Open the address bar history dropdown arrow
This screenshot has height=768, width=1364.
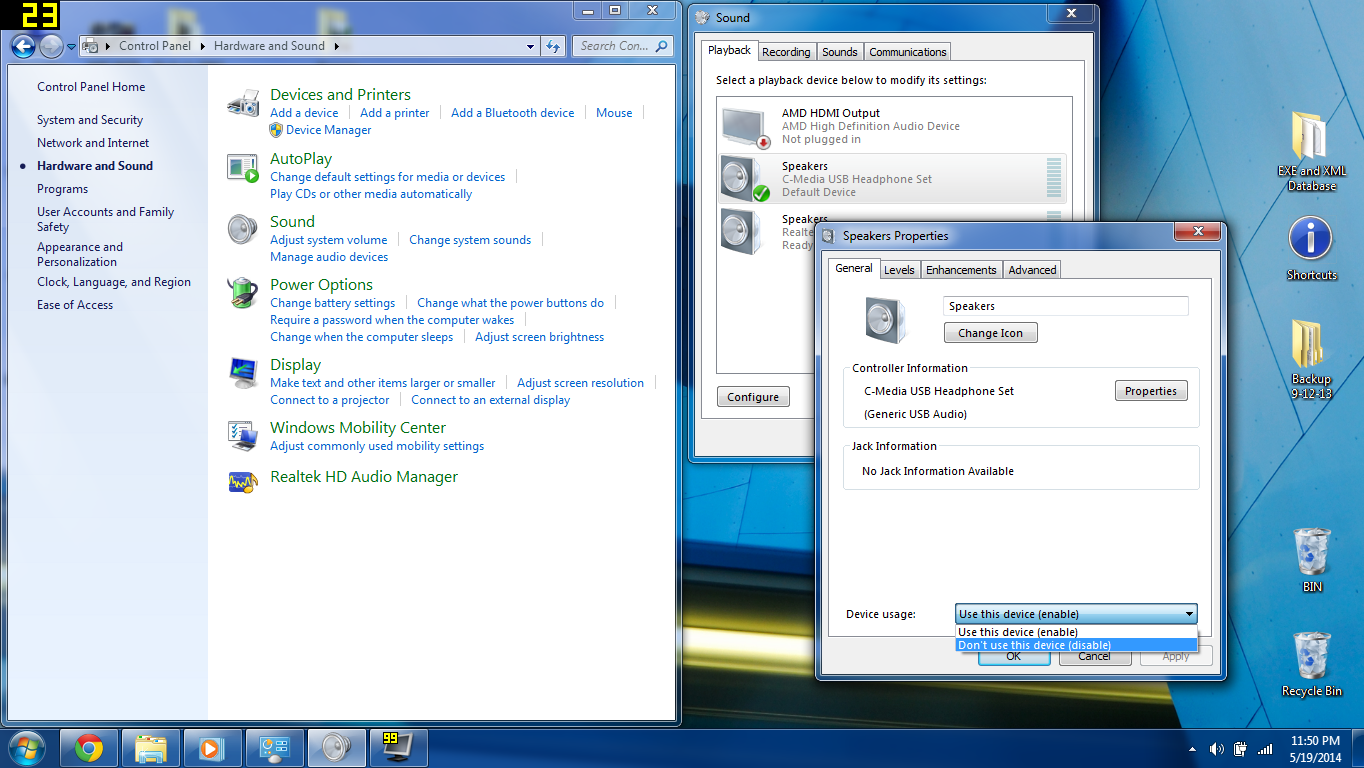coord(530,46)
